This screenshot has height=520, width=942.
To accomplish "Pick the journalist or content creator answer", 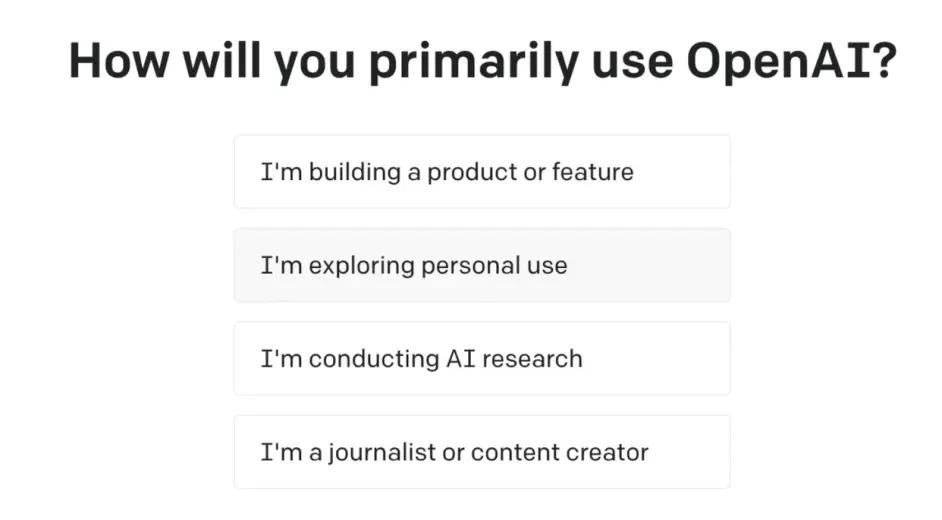I will pos(481,452).
